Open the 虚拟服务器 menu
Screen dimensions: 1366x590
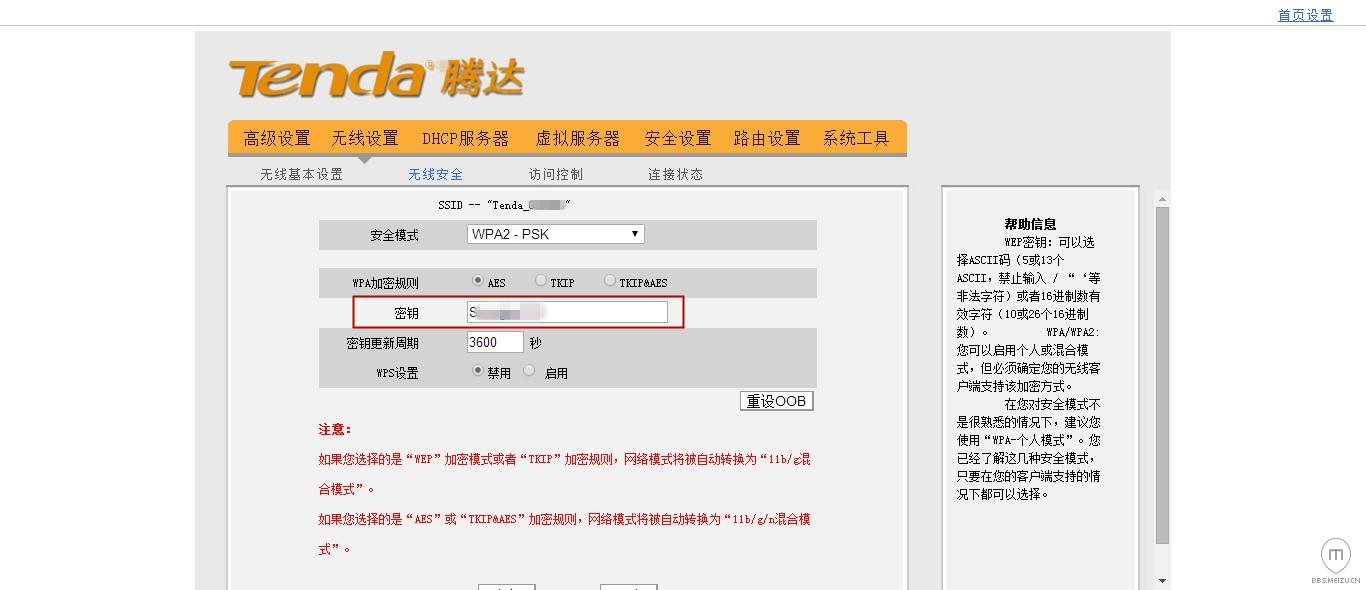[578, 138]
